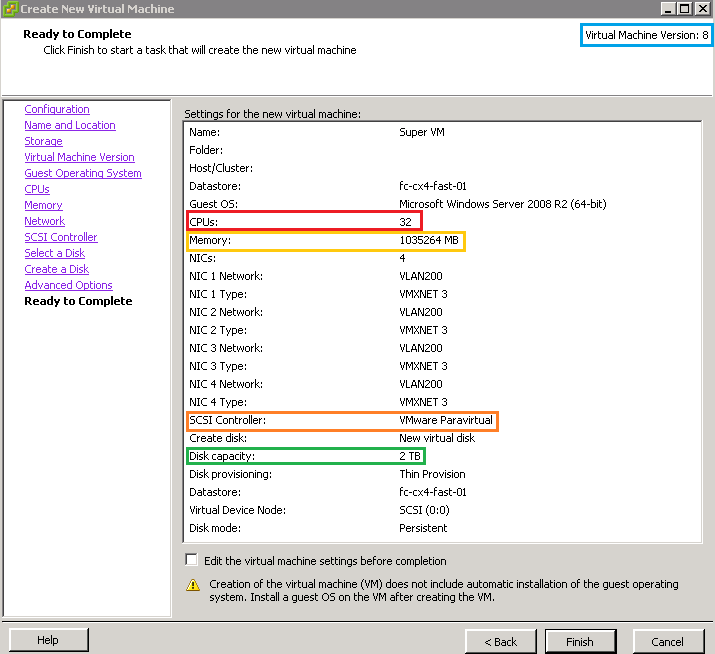Screen dimensions: 715x654
Task: Click Finish to create the VM
Action: point(580,642)
